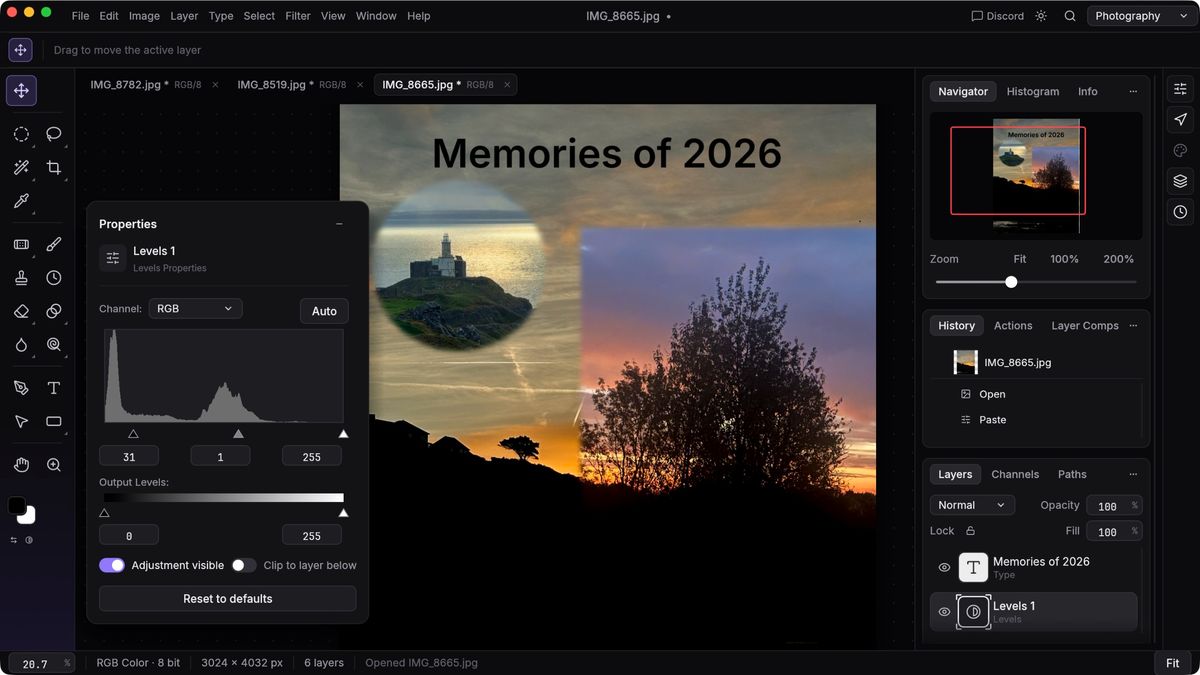Enable Clip to layer below
Viewport: 1200px width, 675px height.
coord(244,565)
